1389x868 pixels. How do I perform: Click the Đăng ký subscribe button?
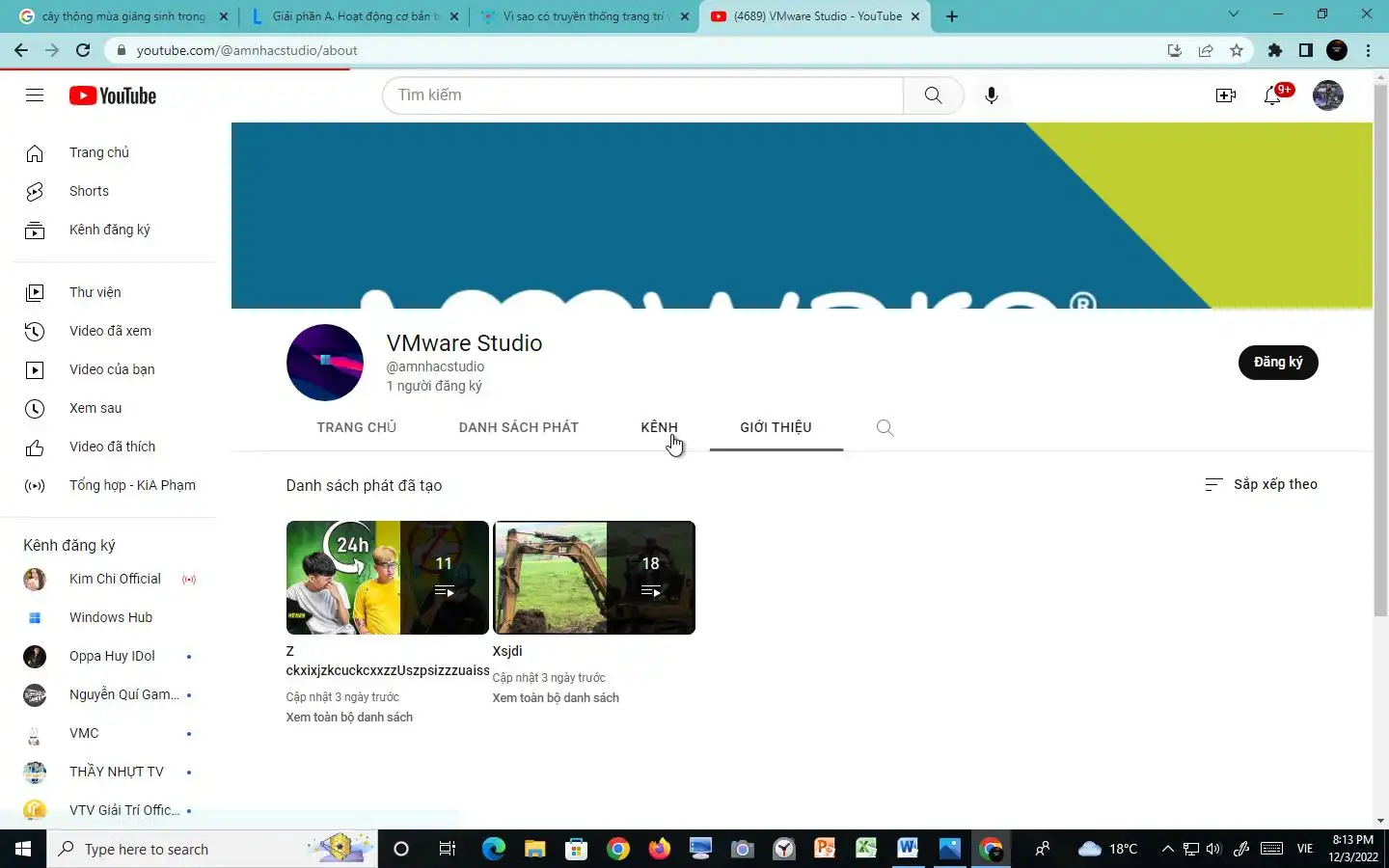(1278, 362)
